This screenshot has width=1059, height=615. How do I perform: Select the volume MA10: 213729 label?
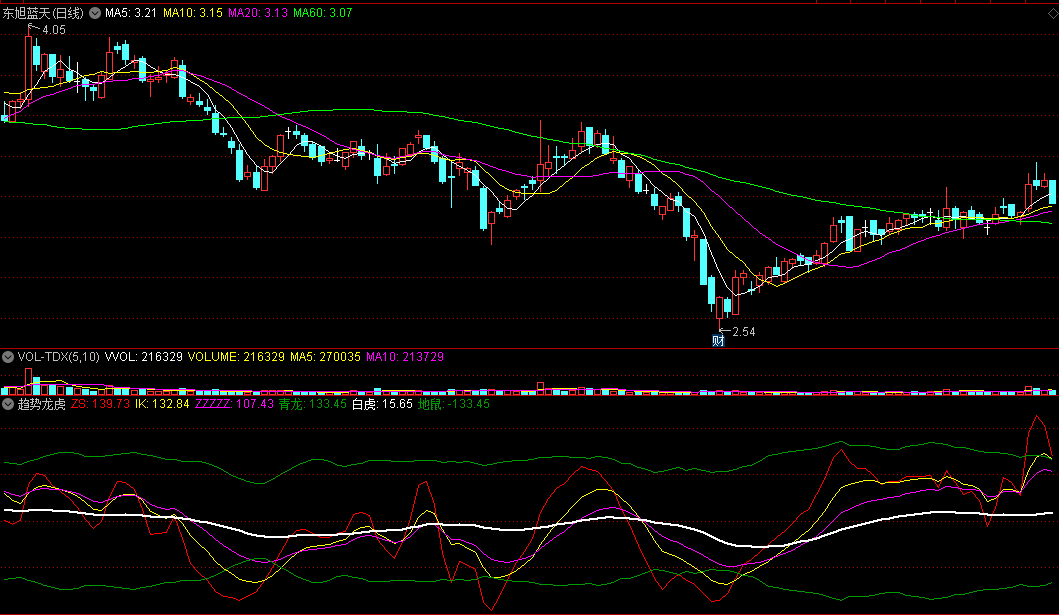[405, 356]
